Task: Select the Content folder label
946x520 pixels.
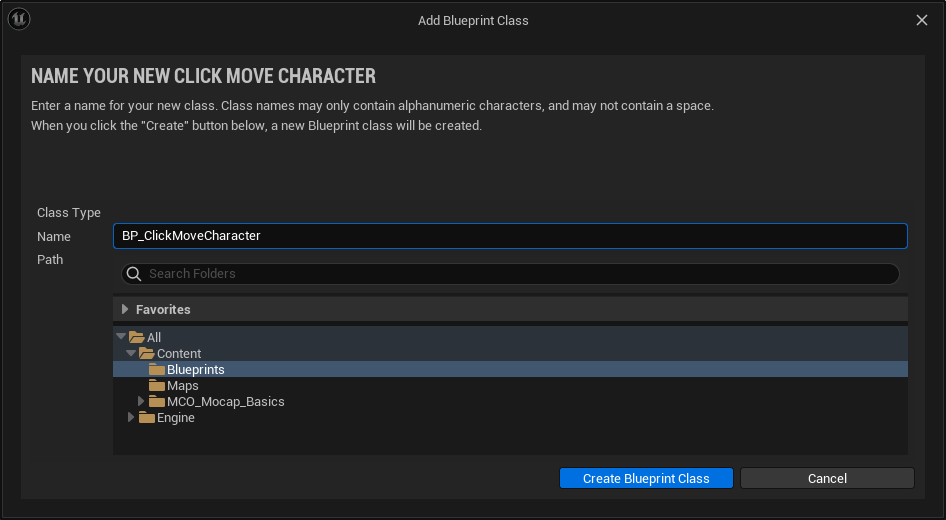Action: point(179,354)
